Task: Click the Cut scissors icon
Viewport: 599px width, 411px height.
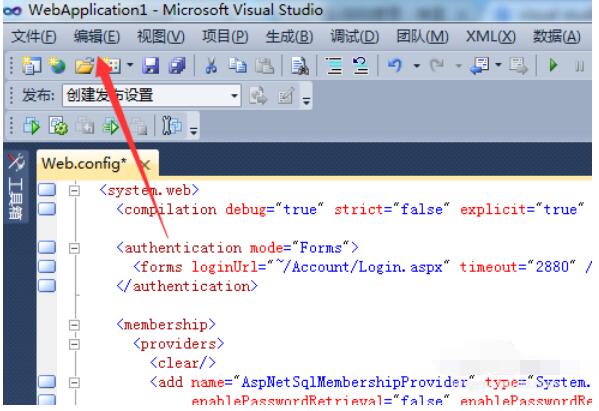Action: 211,66
